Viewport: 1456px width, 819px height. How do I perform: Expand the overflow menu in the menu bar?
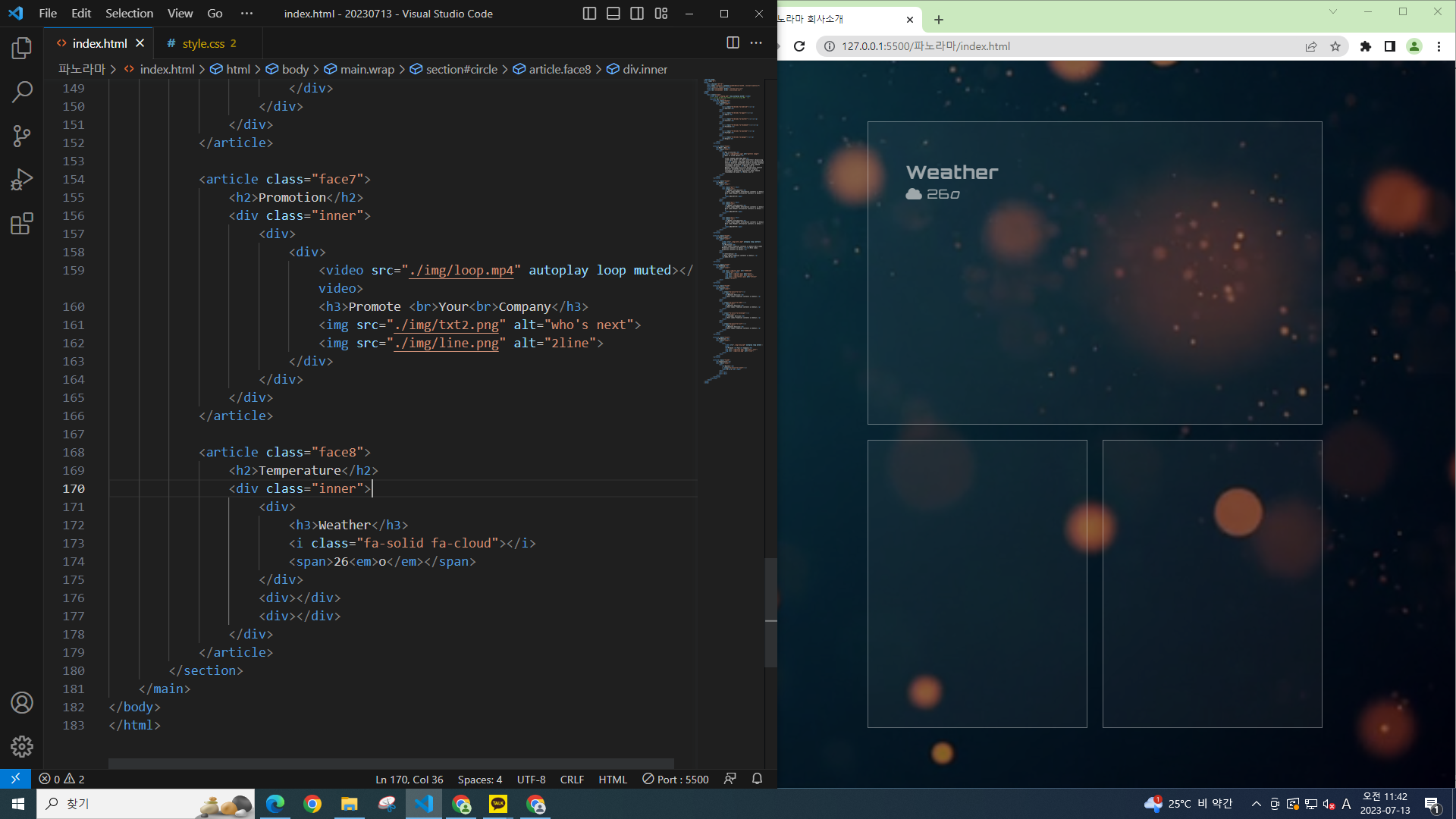(246, 14)
